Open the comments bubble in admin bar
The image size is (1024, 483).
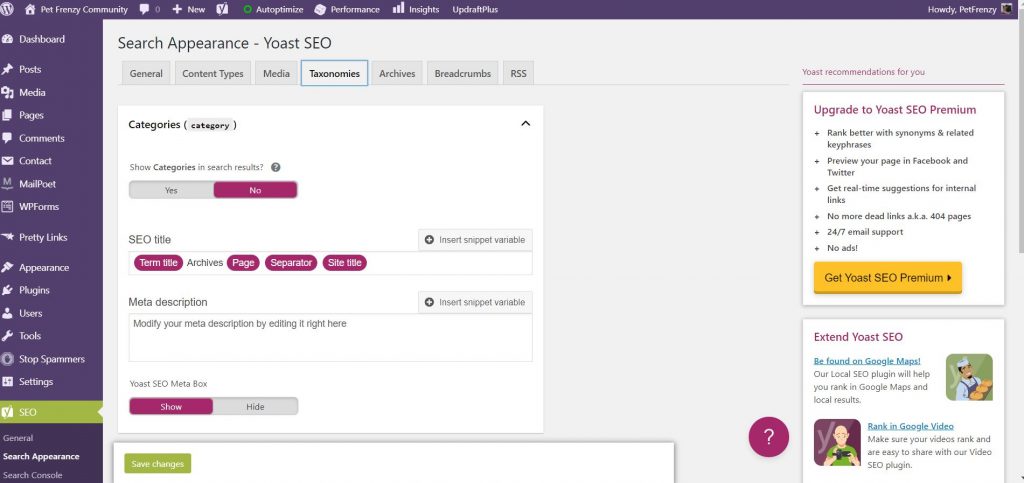(144, 10)
